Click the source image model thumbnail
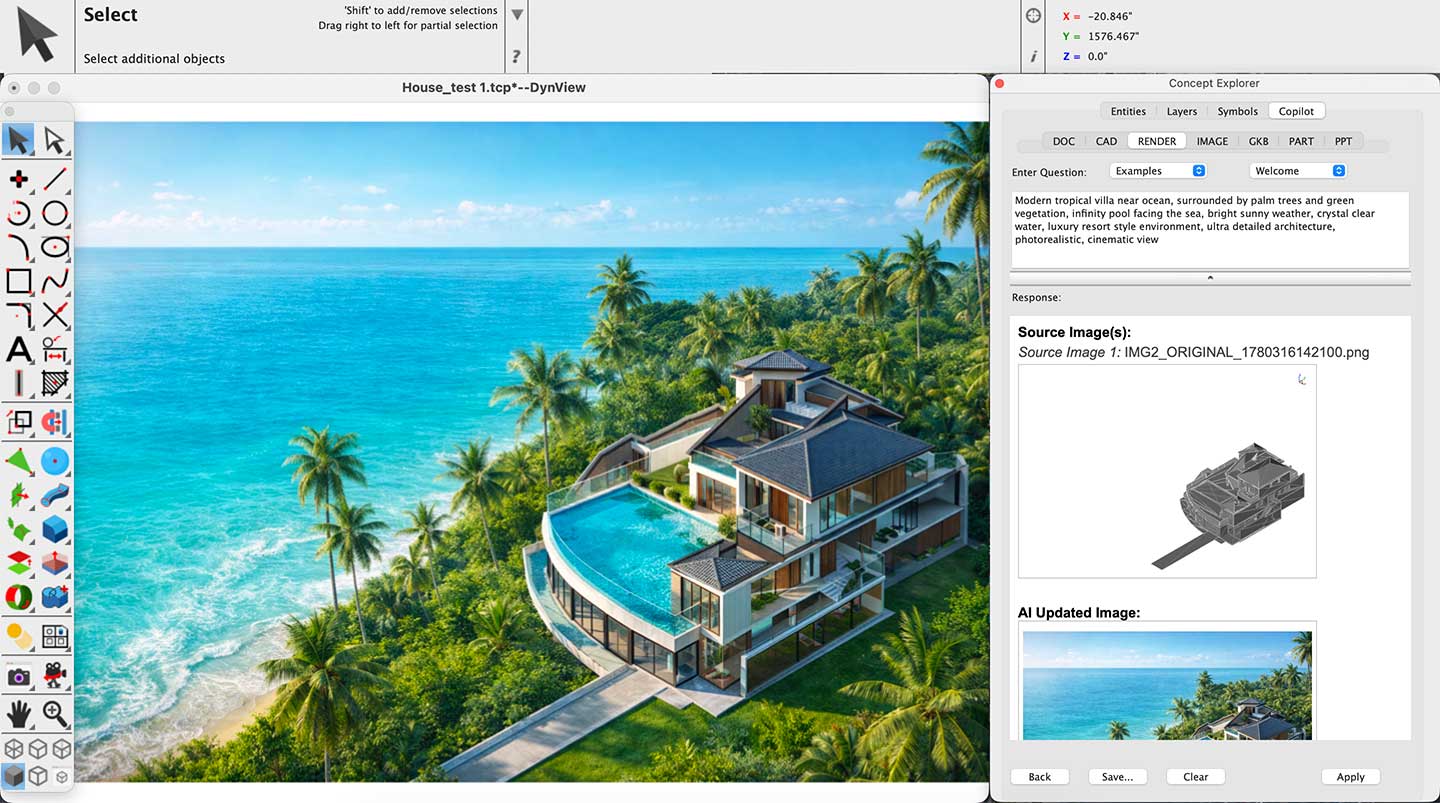This screenshot has width=1440, height=803. pos(1167,471)
